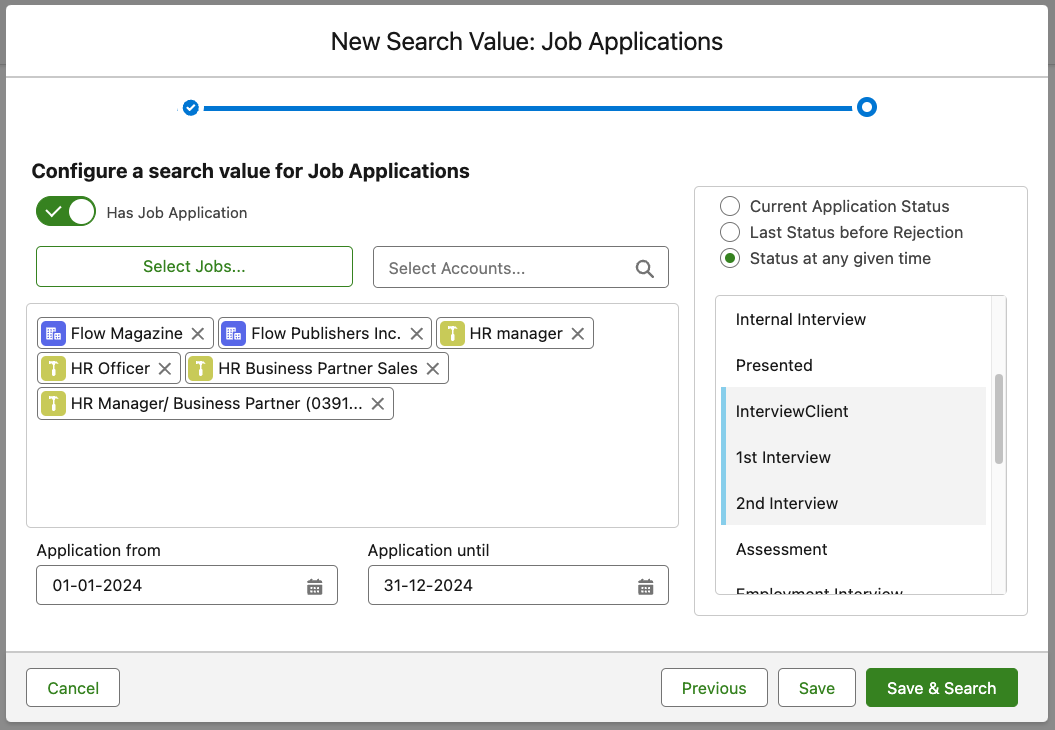Click the search icon in Select Accounts

645,268
